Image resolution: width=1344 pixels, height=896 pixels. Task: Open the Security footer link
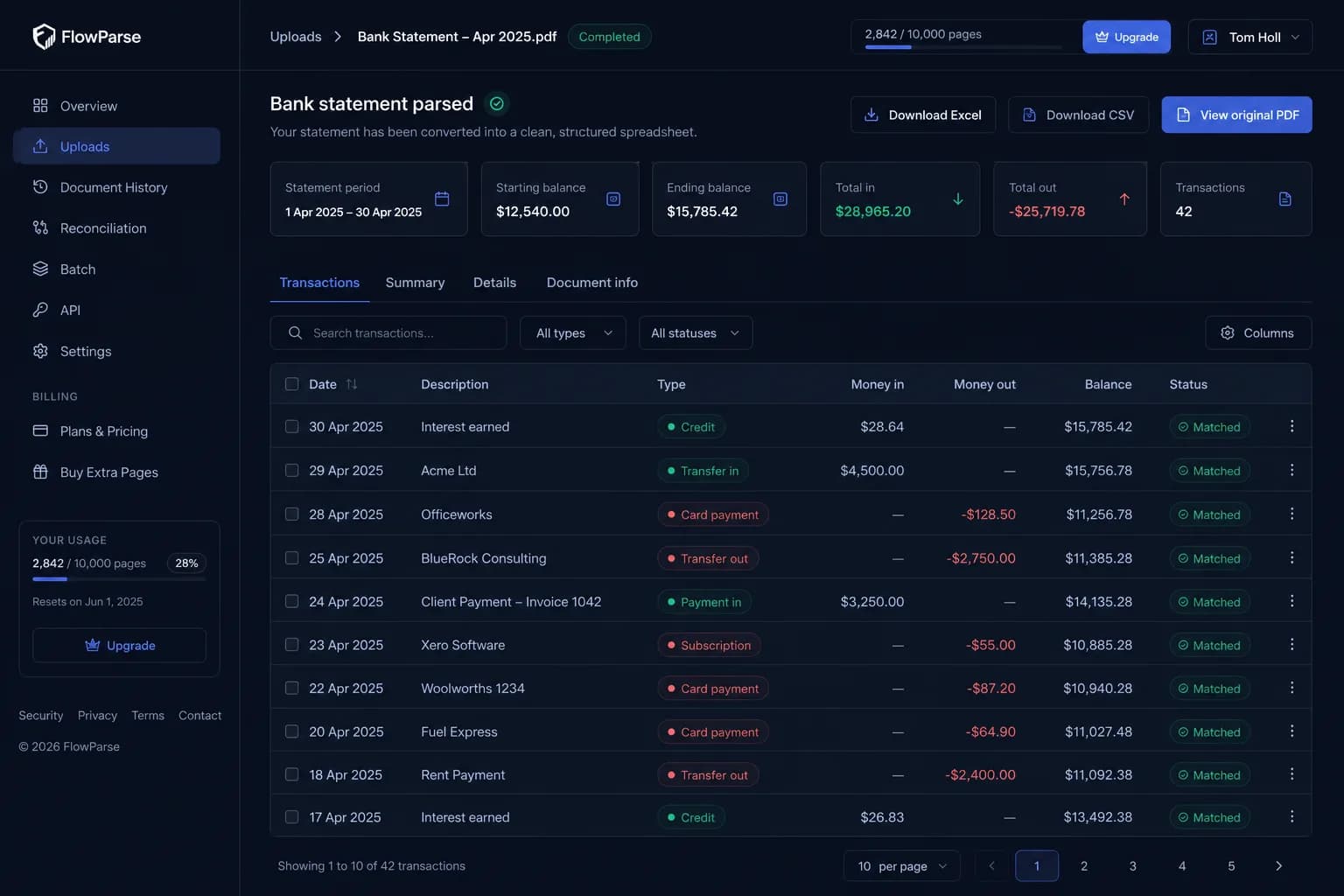(41, 715)
